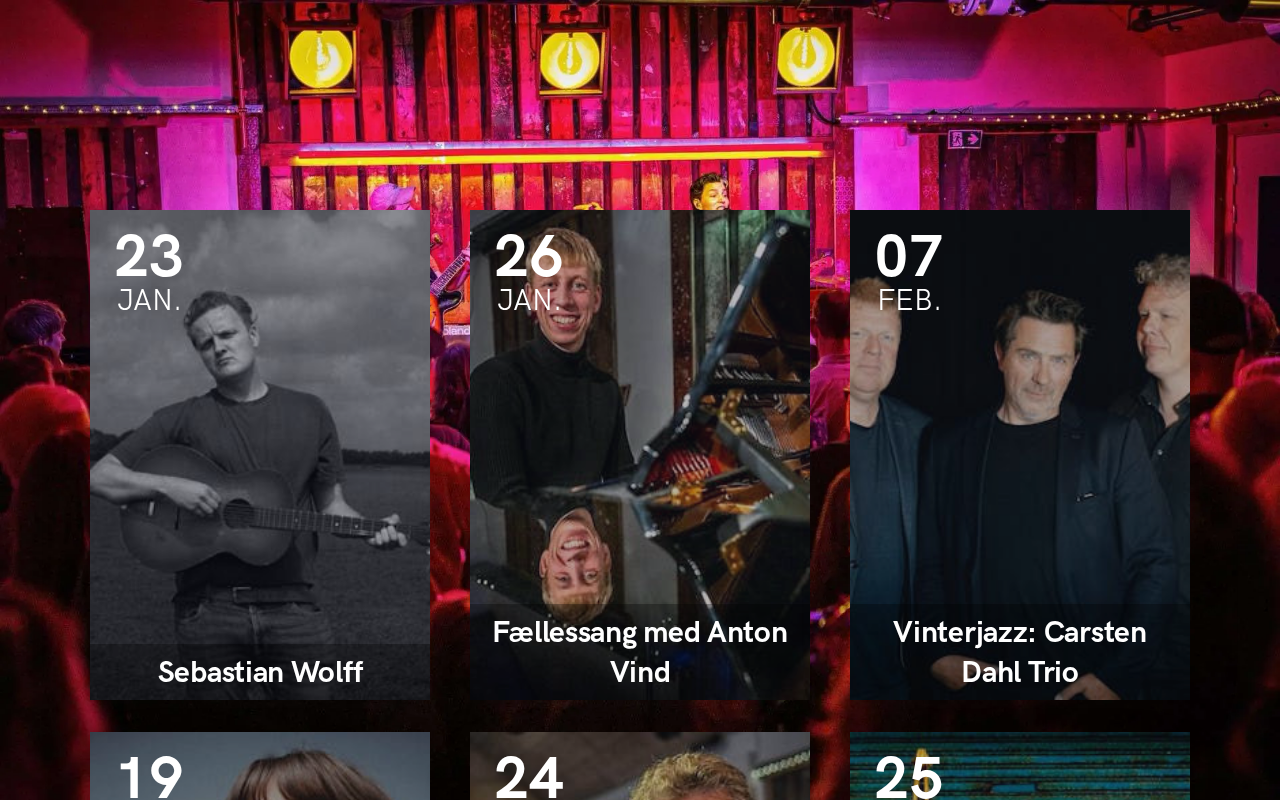Click the JAN. label under 26
The width and height of the screenshot is (1280, 800).
tap(529, 300)
